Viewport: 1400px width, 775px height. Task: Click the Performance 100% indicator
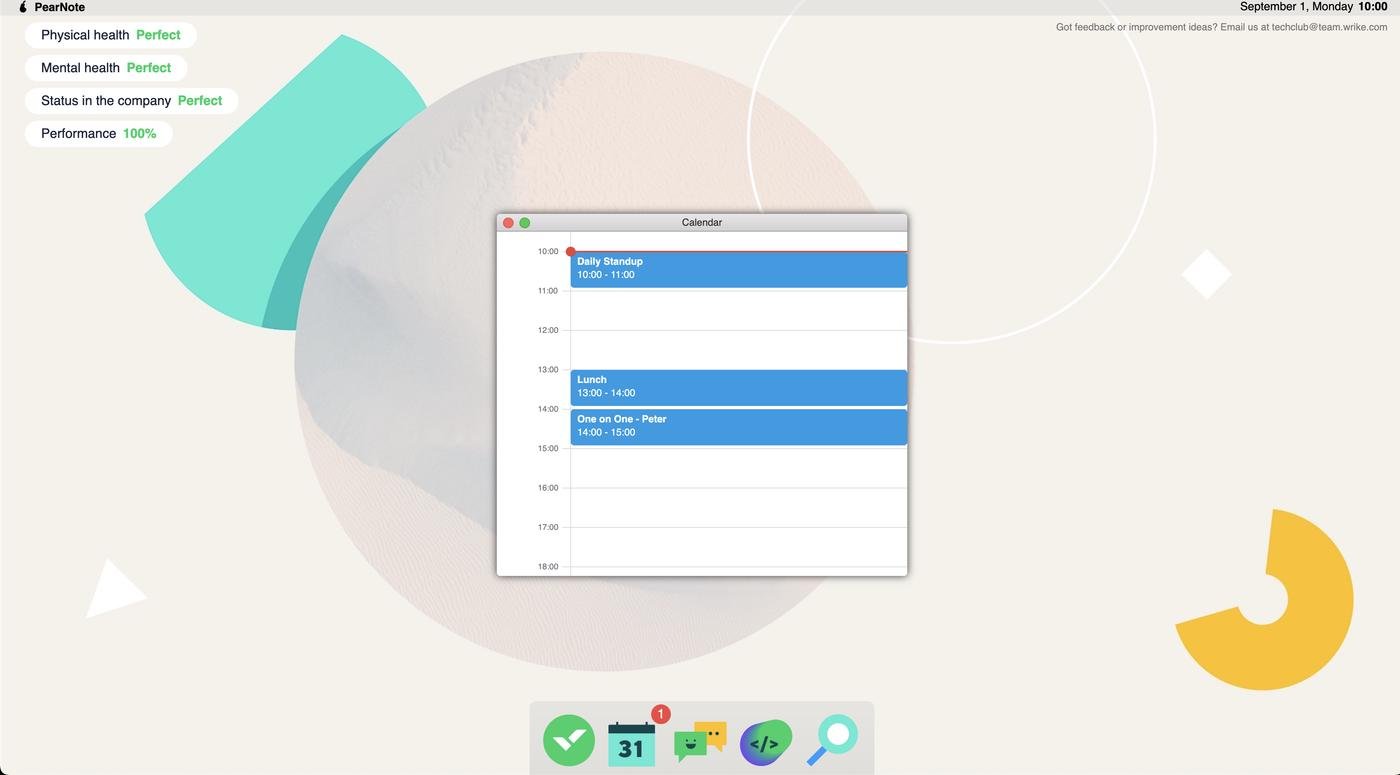pos(98,134)
